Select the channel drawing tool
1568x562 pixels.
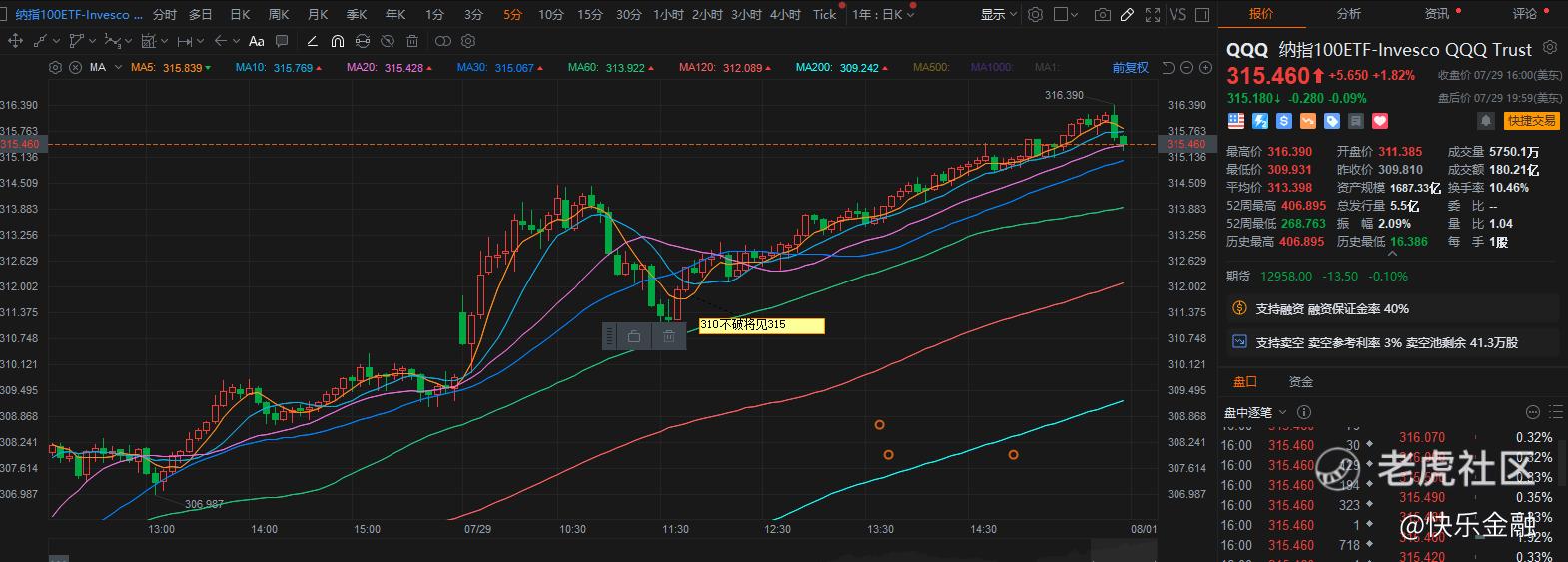[77, 41]
